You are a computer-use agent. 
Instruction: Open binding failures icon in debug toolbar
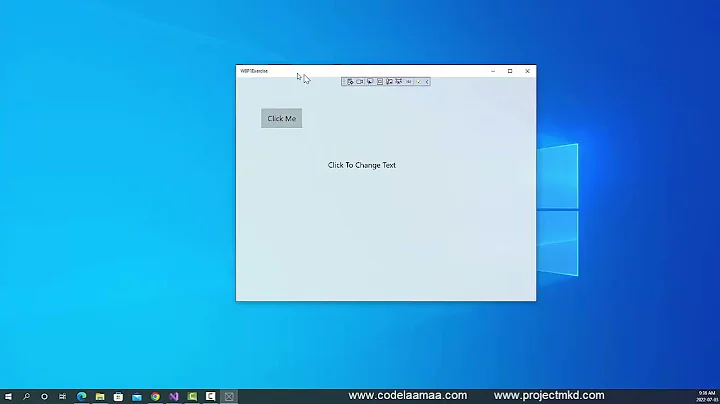pyautogui.click(x=399, y=82)
